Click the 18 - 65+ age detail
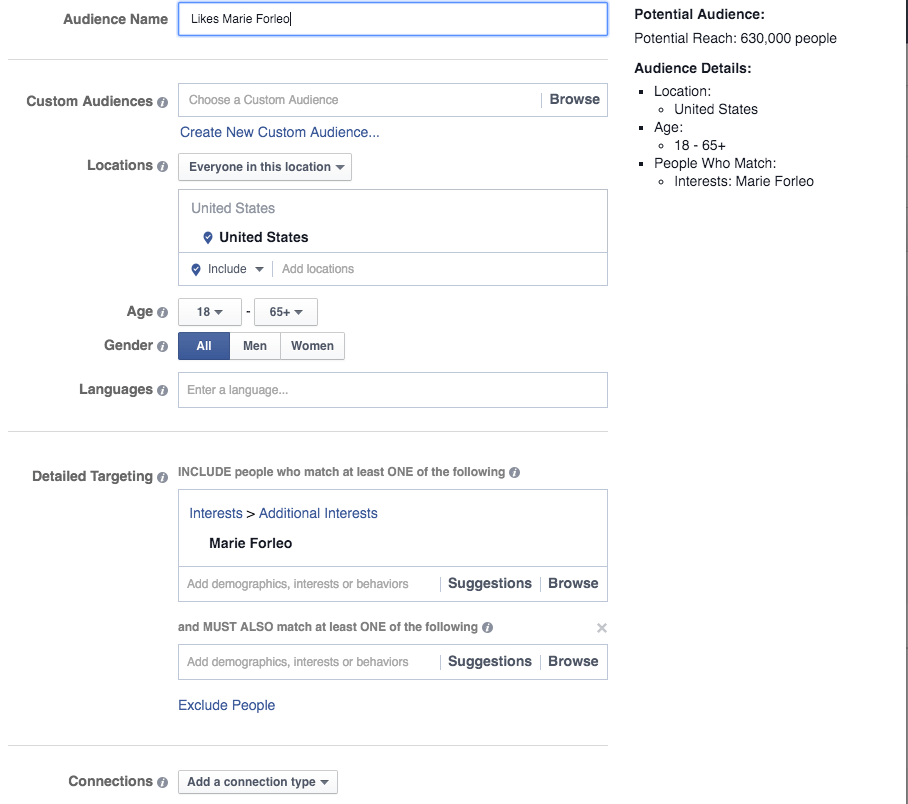Screen dimensions: 908x804 [700, 145]
